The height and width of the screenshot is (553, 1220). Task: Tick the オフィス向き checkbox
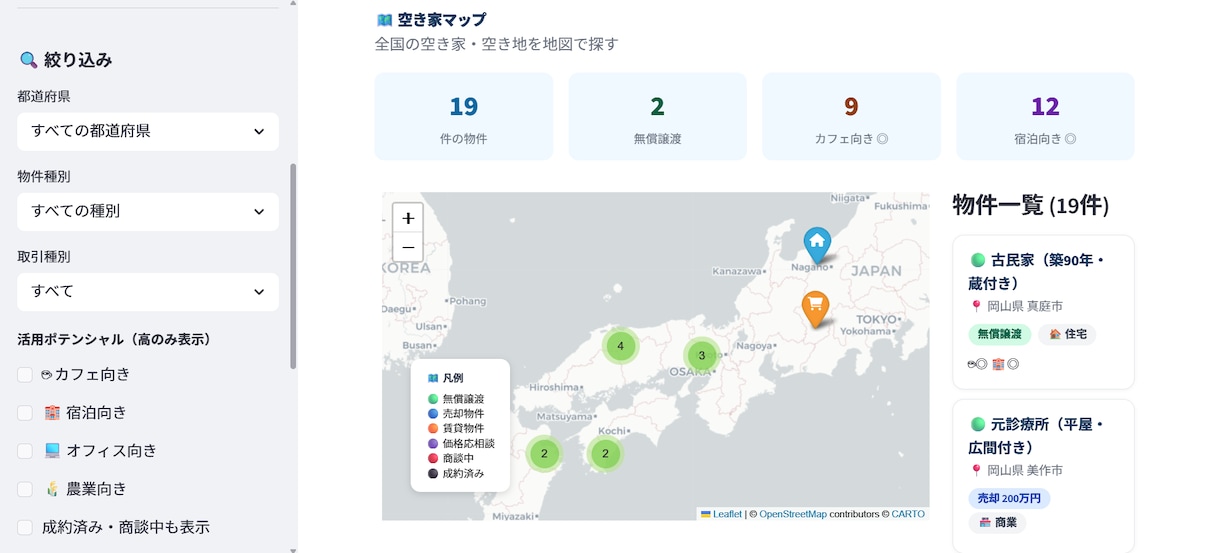[x=25, y=451]
